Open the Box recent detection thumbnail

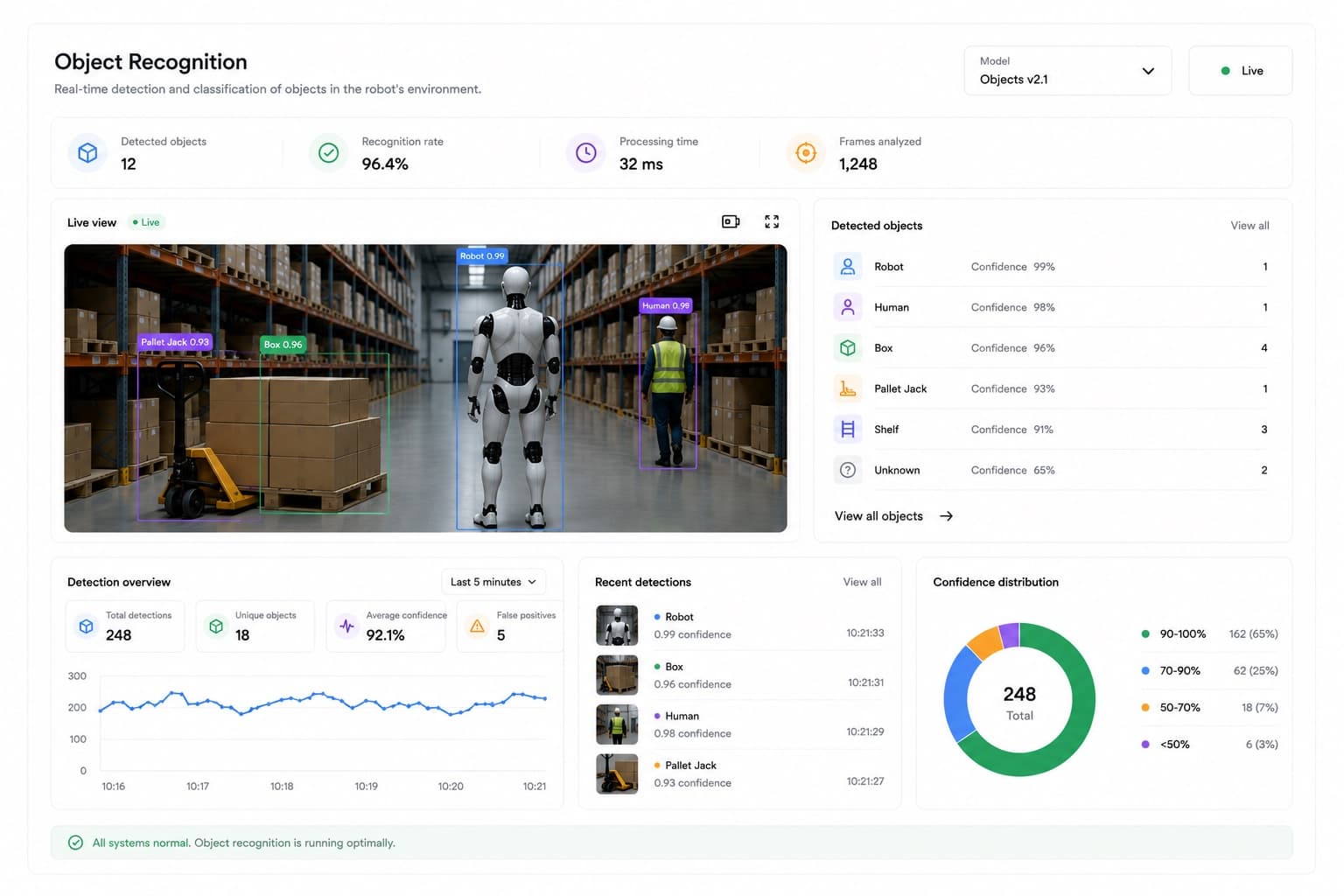617,675
